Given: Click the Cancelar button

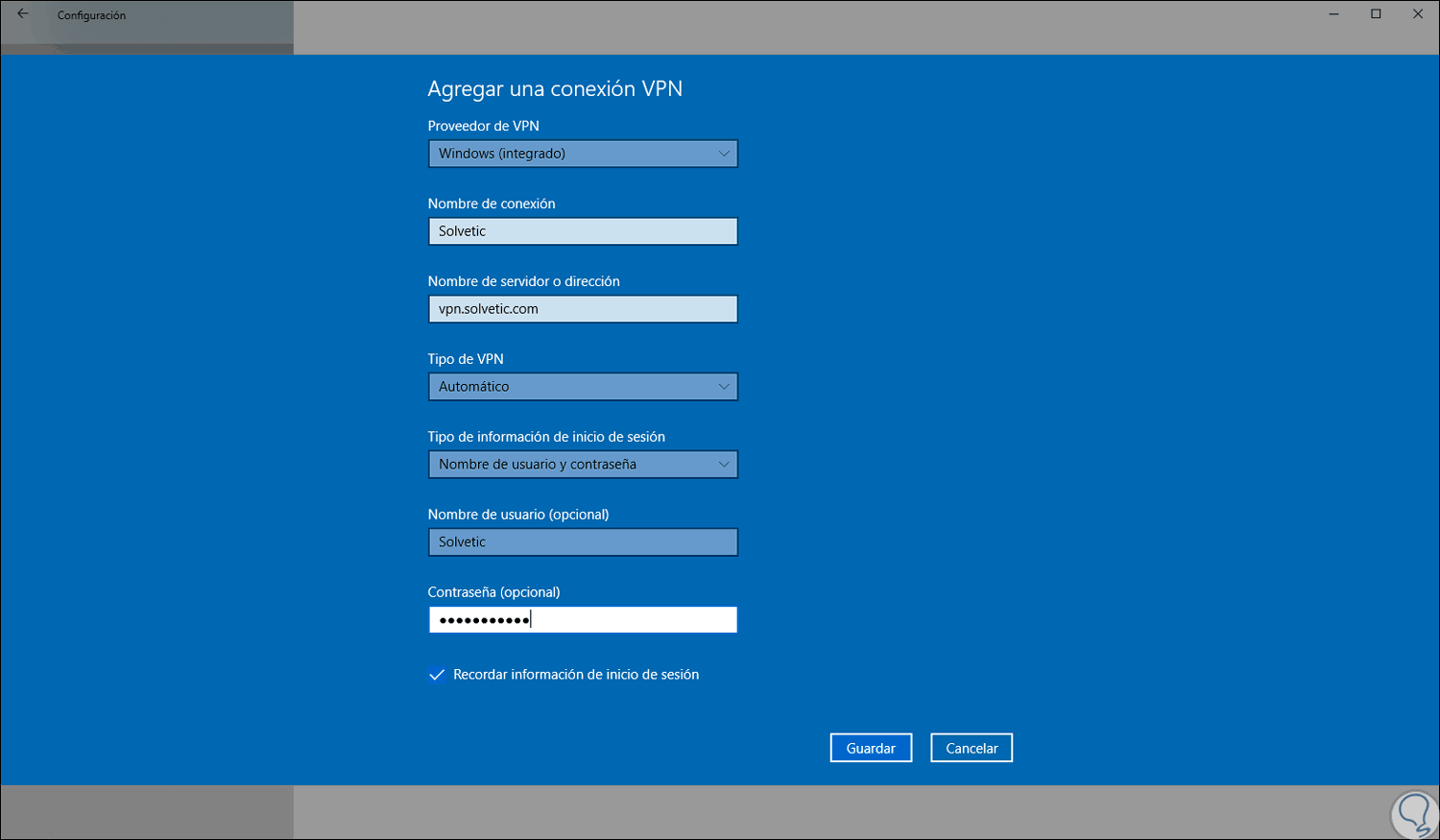Looking at the screenshot, I should 972,748.
